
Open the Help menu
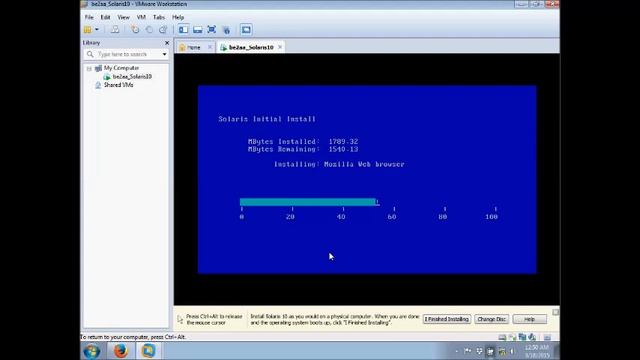tap(178, 17)
